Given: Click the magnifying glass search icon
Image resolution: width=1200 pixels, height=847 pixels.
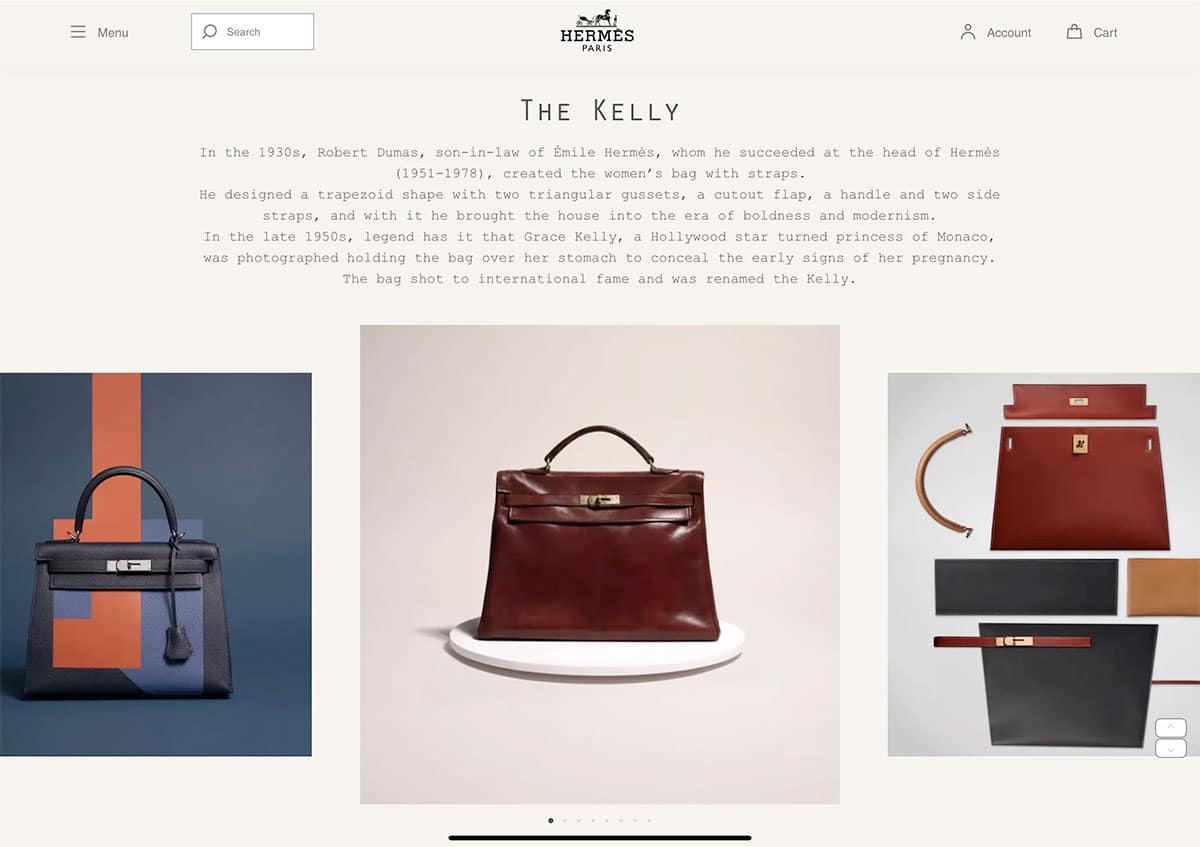Looking at the screenshot, I should click(x=209, y=32).
